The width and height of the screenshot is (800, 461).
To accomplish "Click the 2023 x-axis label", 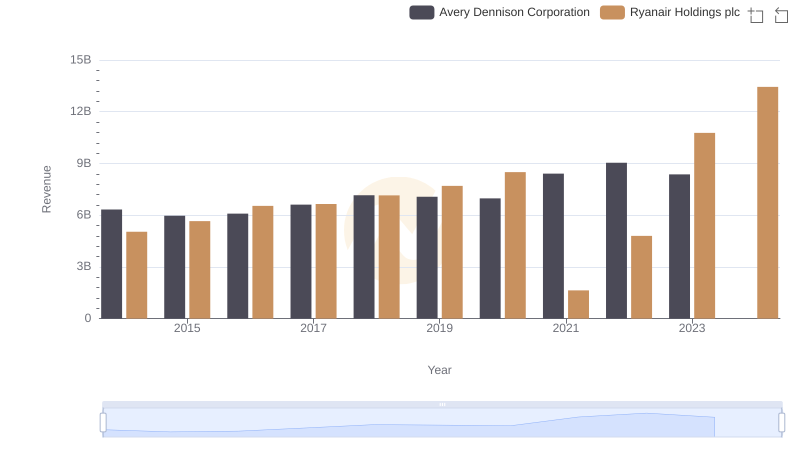I will pos(692,328).
